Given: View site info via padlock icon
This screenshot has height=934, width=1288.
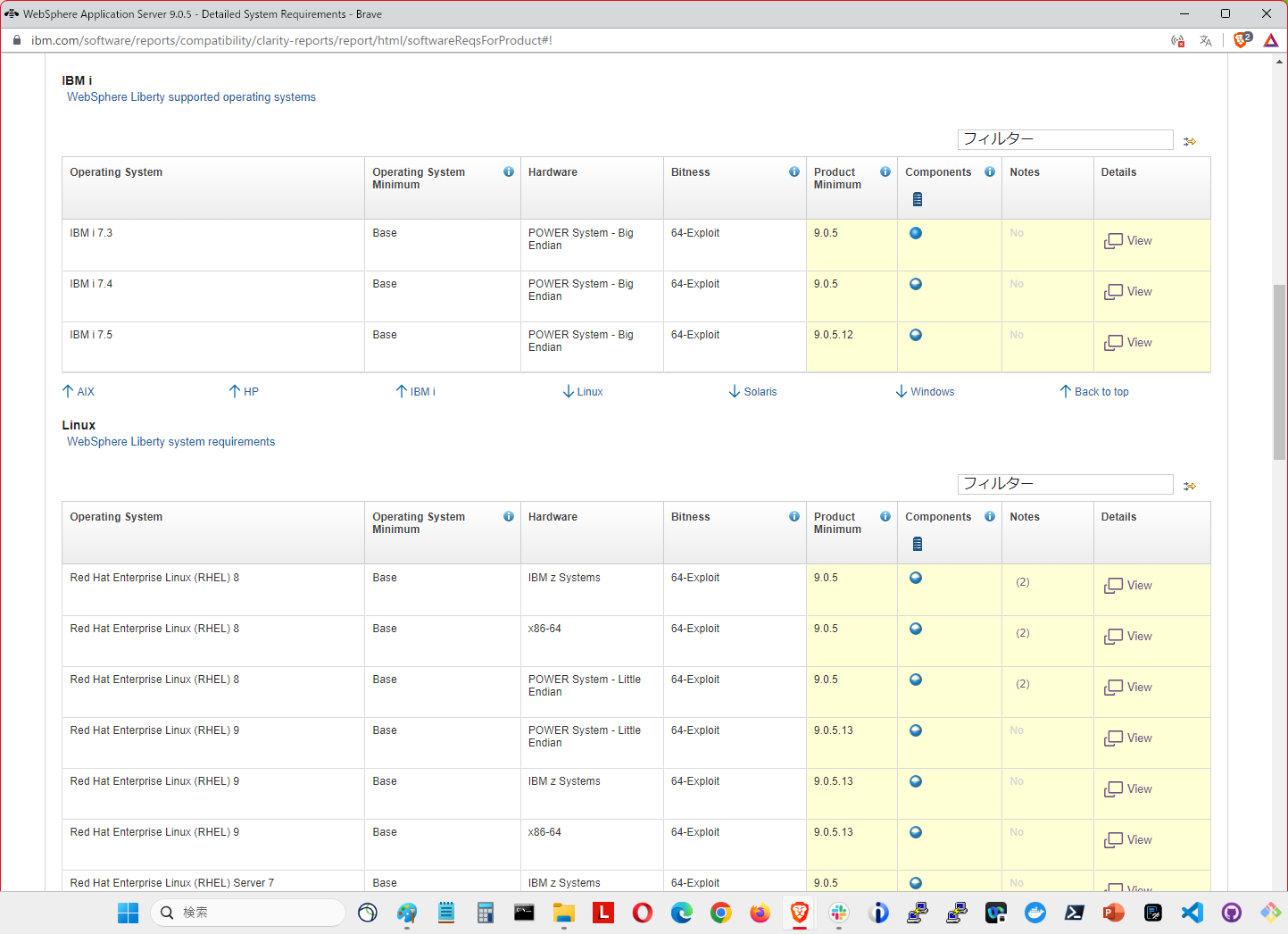Looking at the screenshot, I should tap(16, 40).
